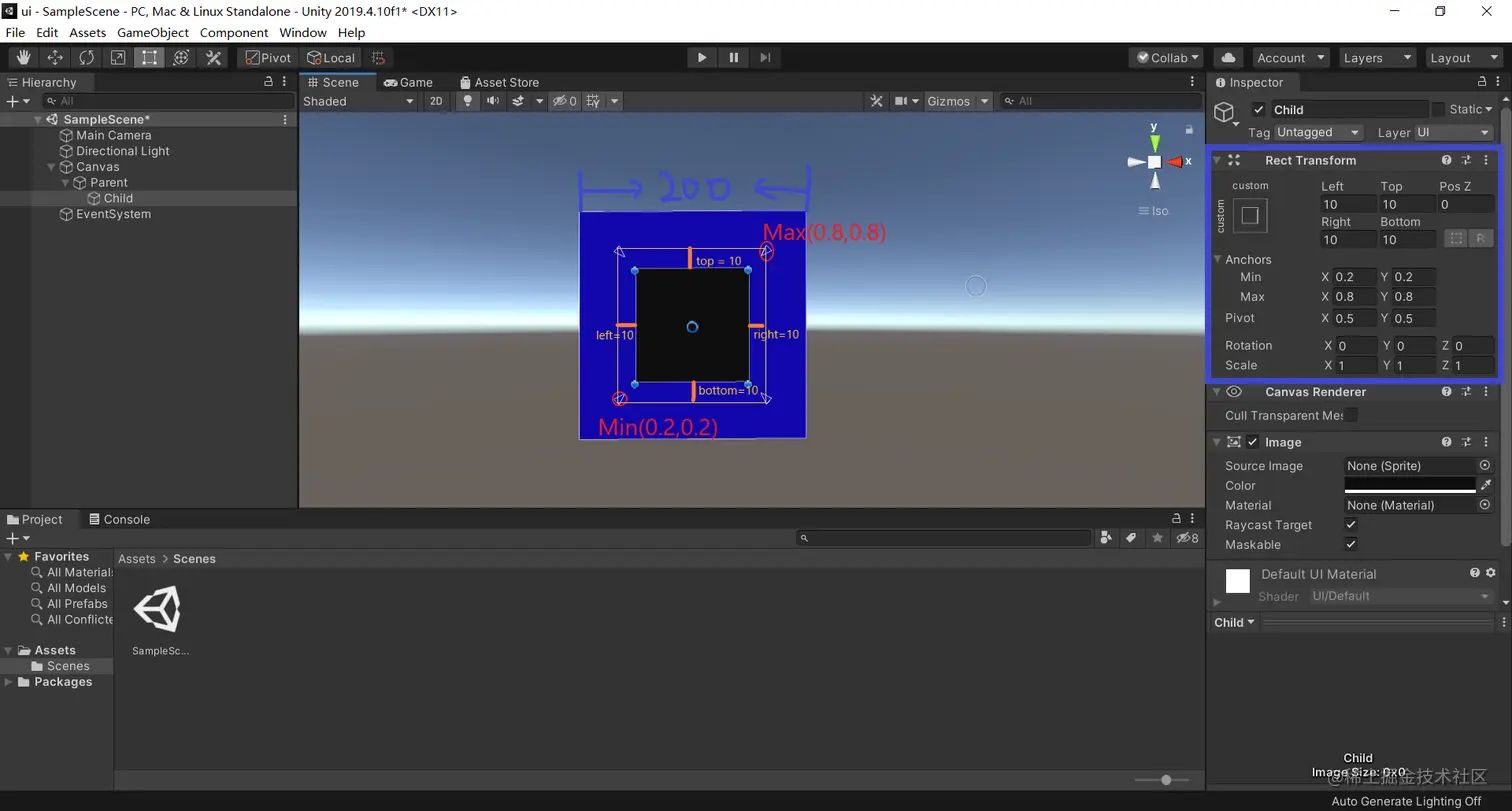
Task: Open scene component tools icon
Action: pyautogui.click(x=877, y=101)
